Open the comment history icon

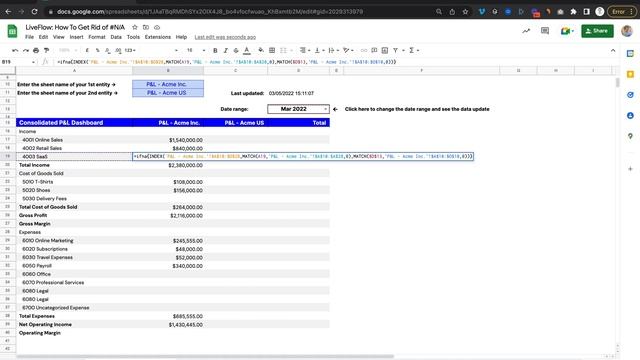545,31
